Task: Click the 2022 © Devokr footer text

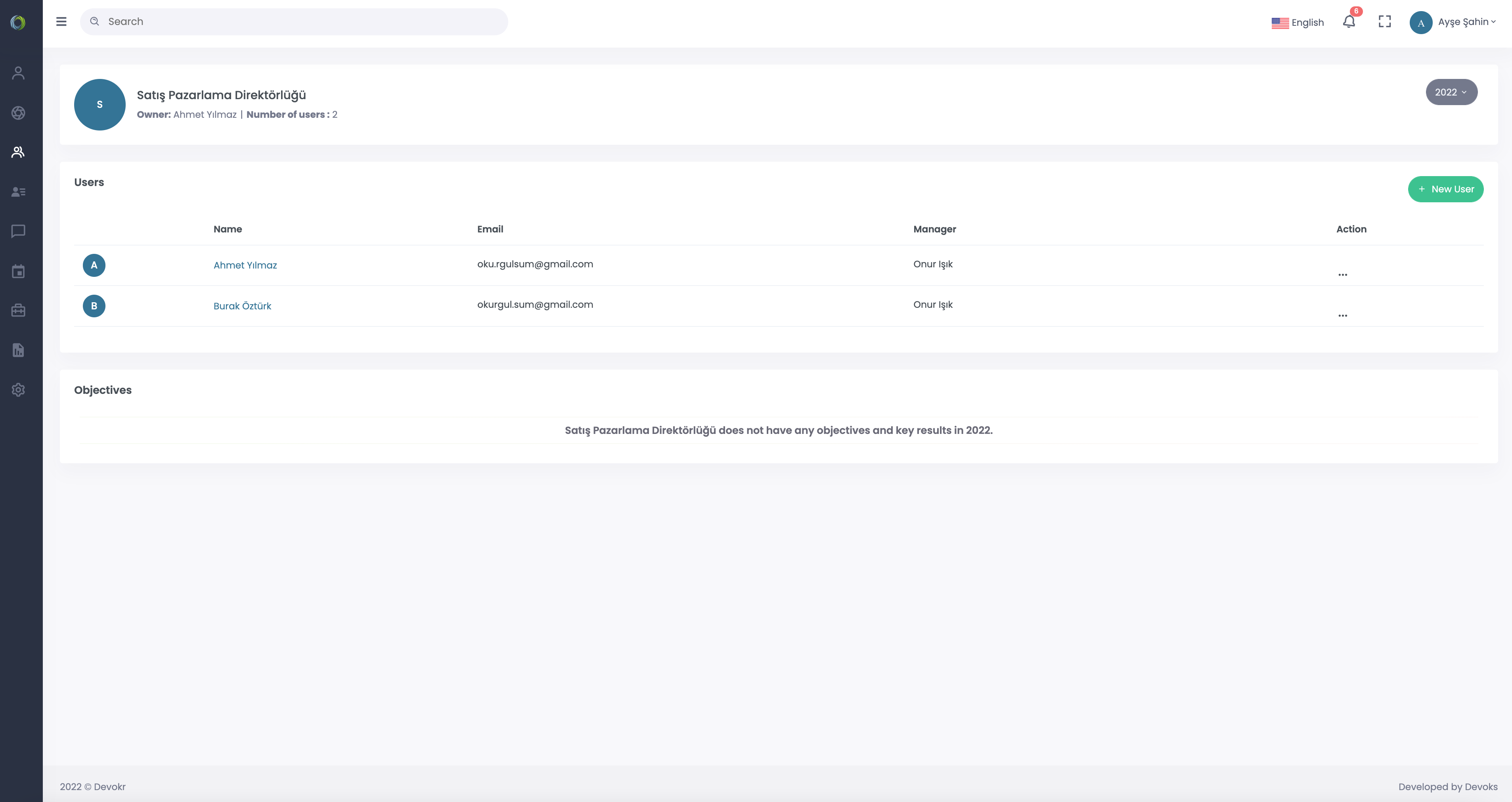Action: pos(93,787)
